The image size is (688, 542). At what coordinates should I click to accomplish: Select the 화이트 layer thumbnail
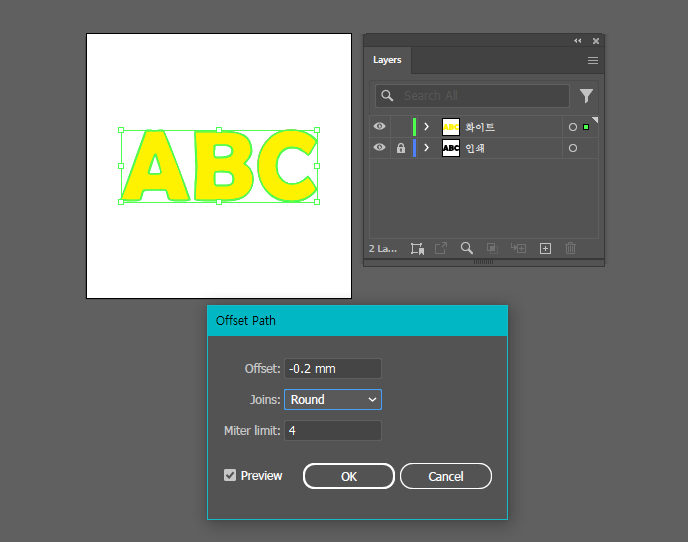pyautogui.click(x=451, y=127)
